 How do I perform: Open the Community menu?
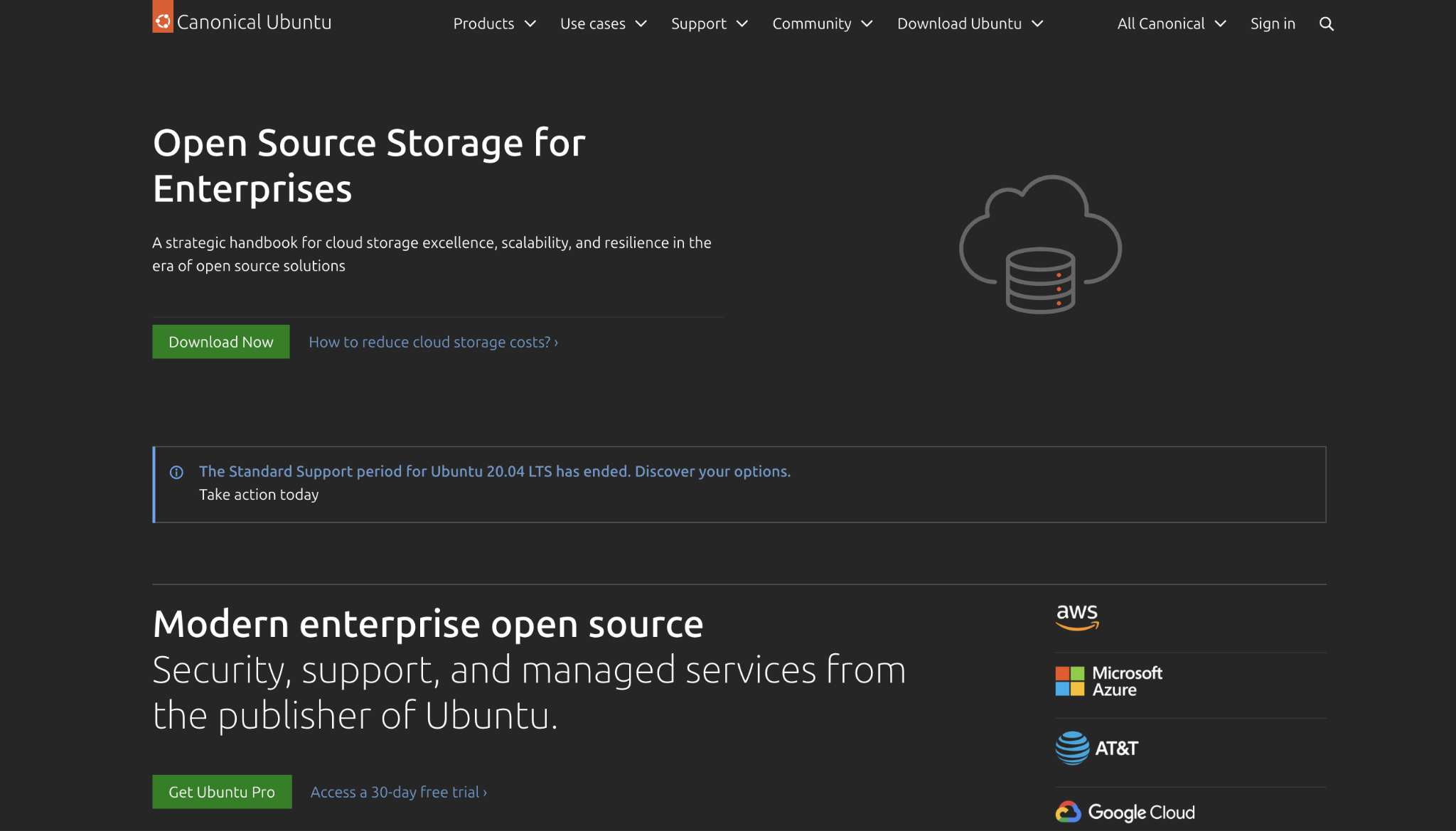822,23
